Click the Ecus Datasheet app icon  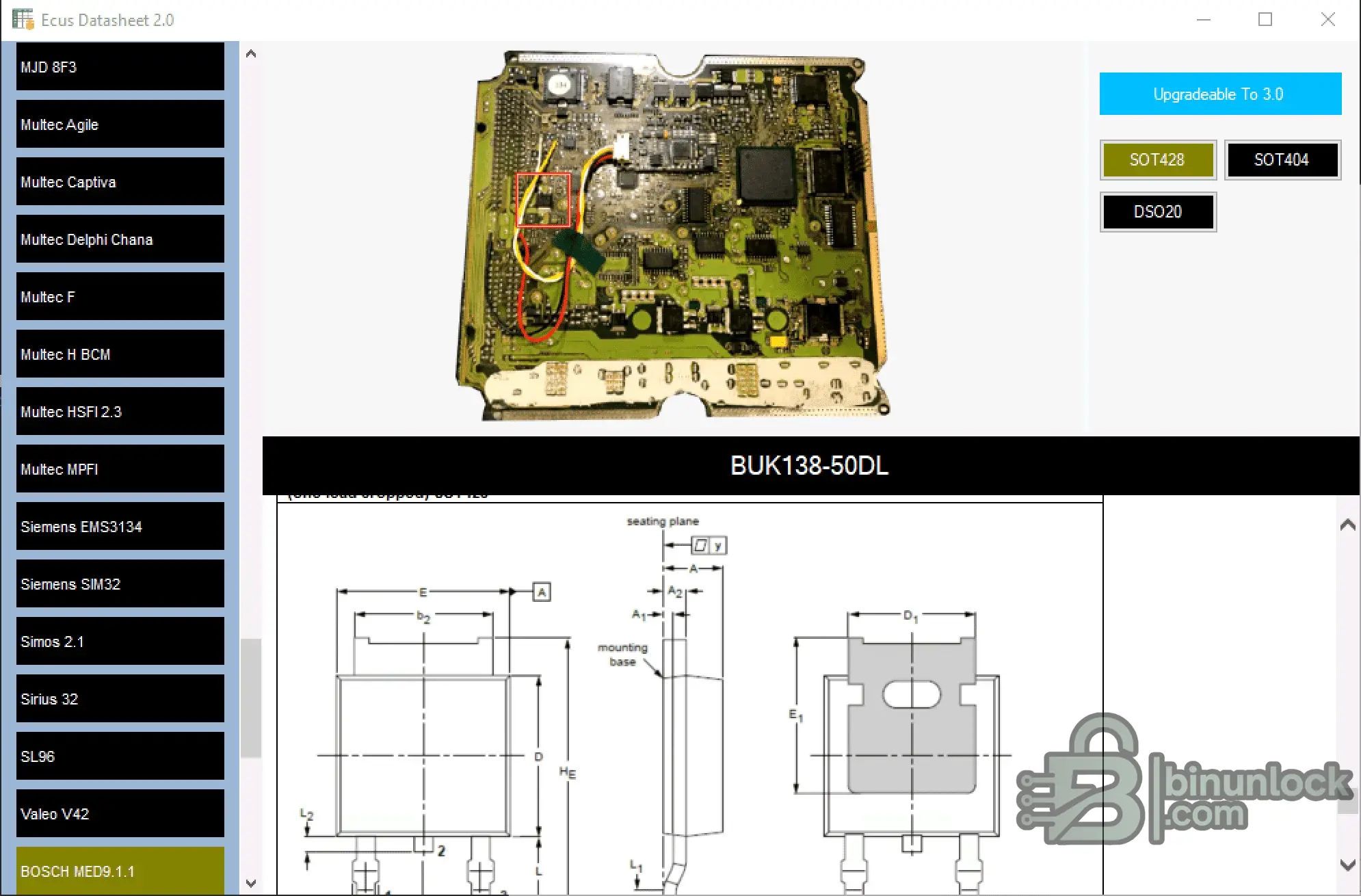[x=23, y=20]
